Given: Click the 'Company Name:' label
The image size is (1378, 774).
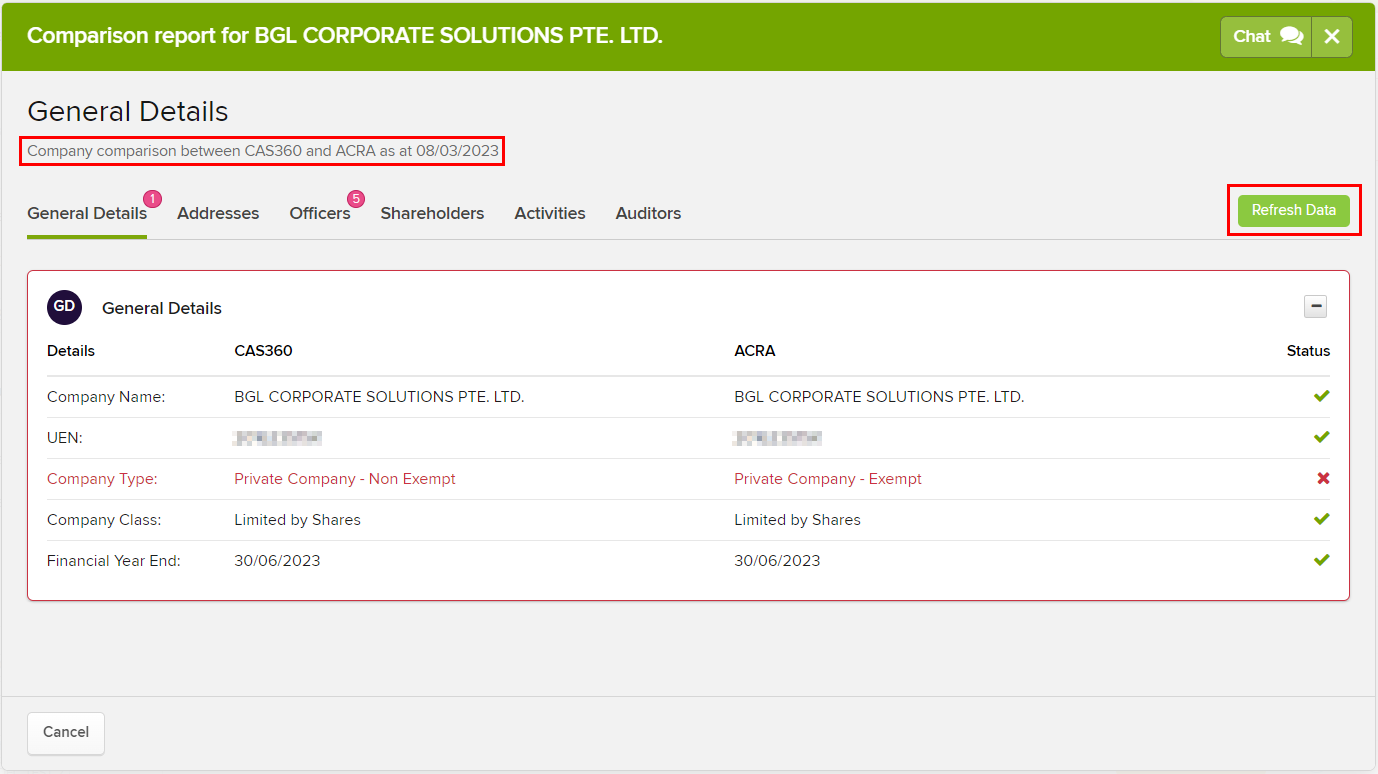Looking at the screenshot, I should [x=106, y=397].
